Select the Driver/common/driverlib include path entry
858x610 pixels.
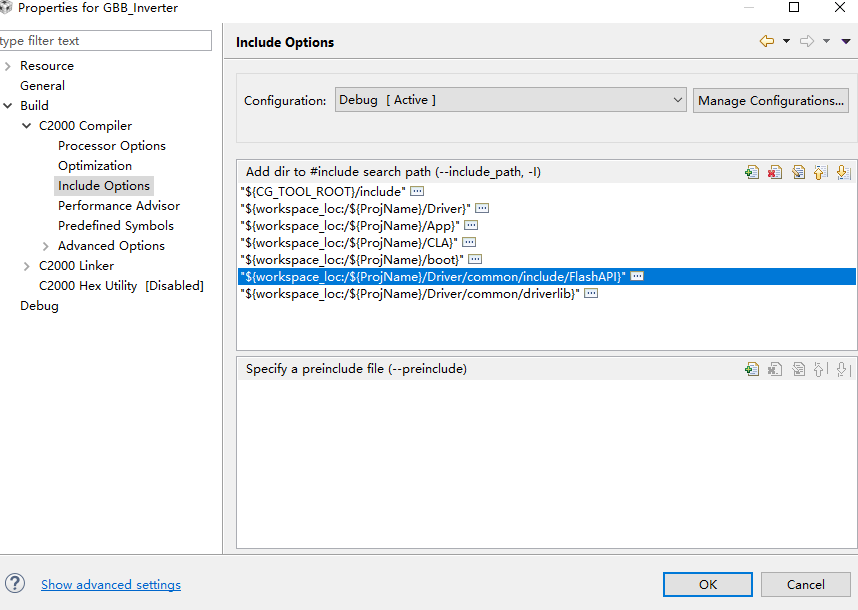coord(410,294)
